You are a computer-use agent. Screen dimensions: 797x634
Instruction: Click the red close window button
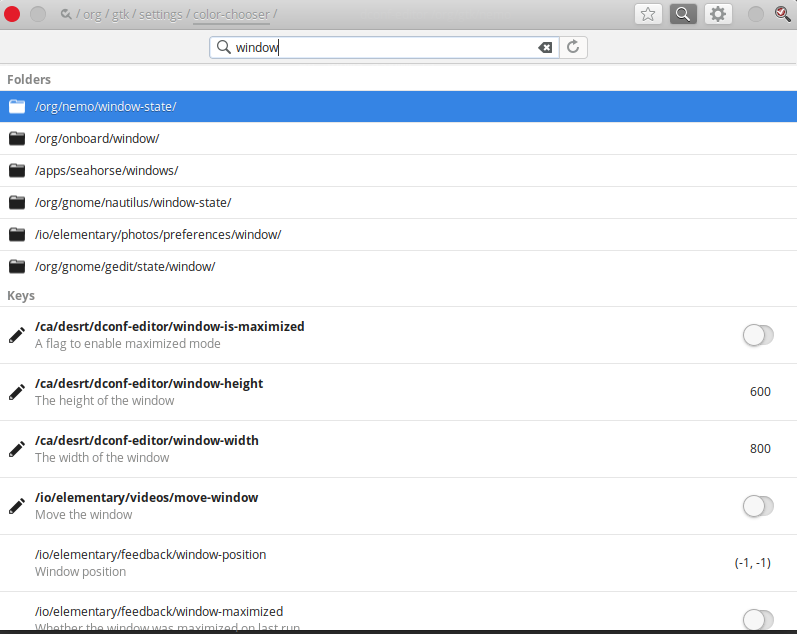(12, 14)
